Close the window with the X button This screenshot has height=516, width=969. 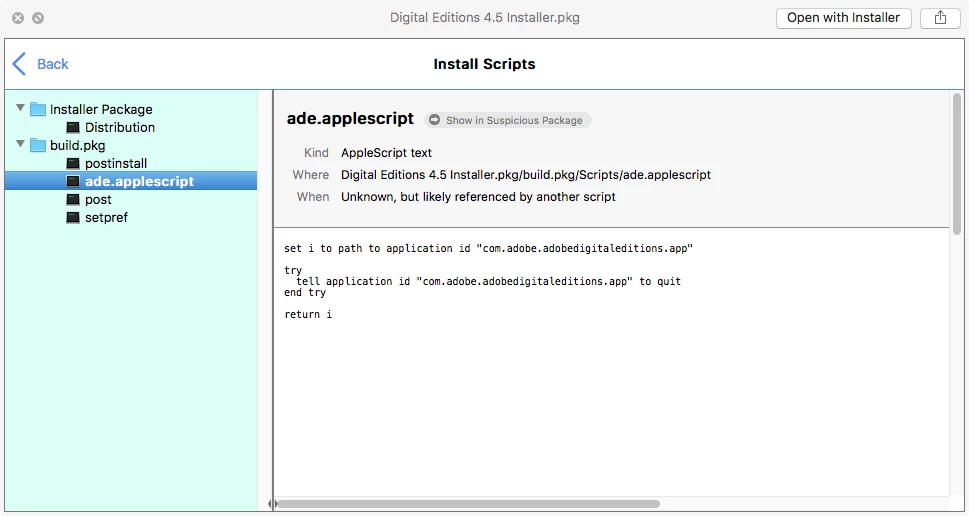pyautogui.click(x=18, y=18)
